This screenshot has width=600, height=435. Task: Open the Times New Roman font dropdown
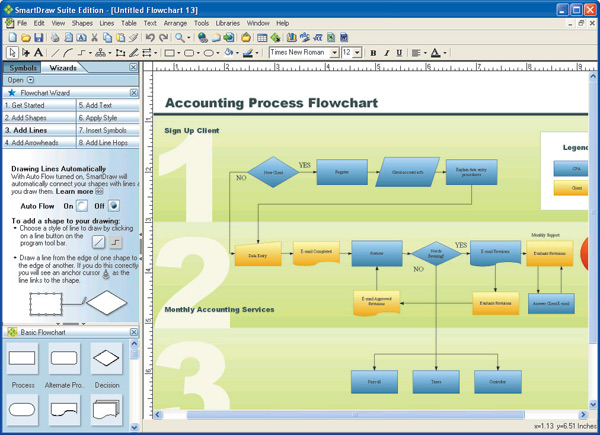tap(334, 53)
